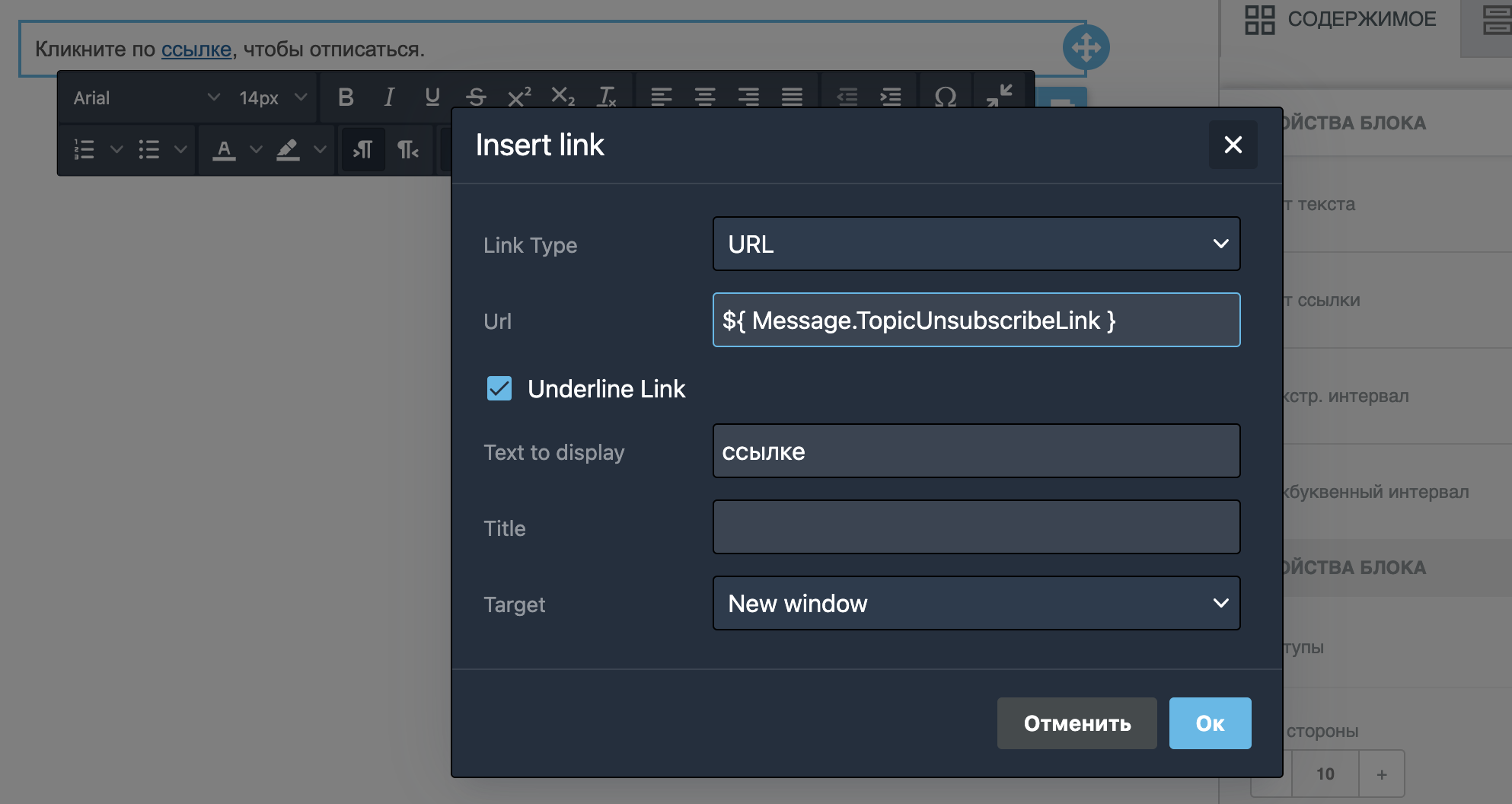Screen dimensions: 1512x804
Task: Apply subscript formatting
Action: [x=563, y=97]
